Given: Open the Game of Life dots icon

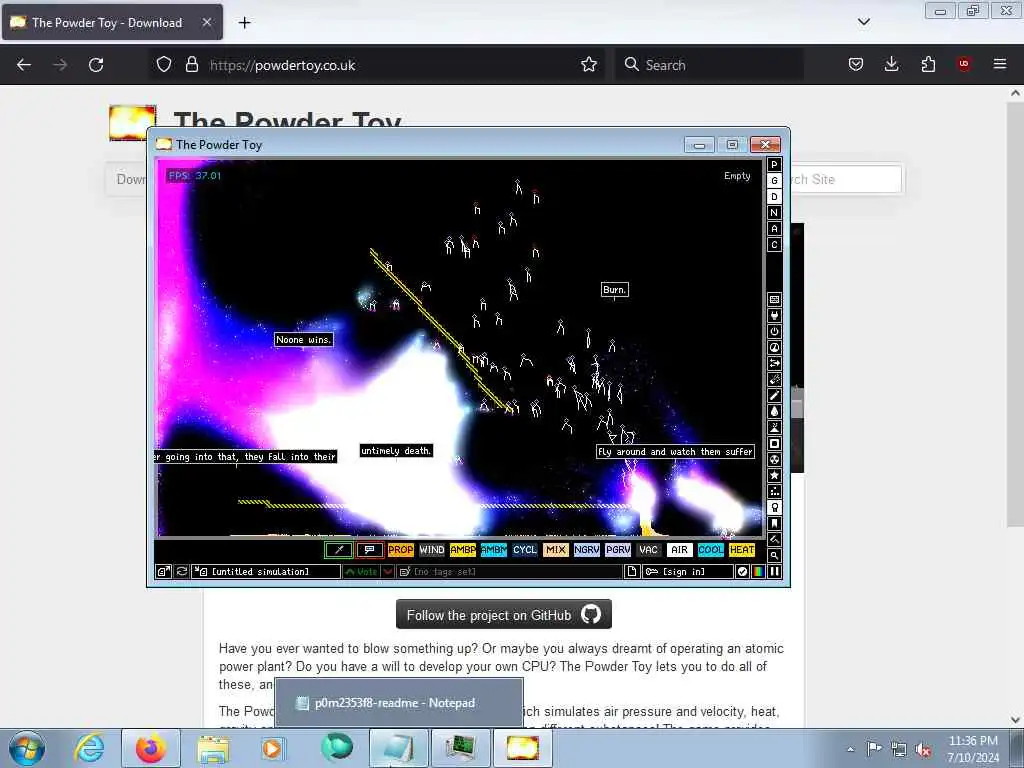Looking at the screenshot, I should [x=774, y=491].
